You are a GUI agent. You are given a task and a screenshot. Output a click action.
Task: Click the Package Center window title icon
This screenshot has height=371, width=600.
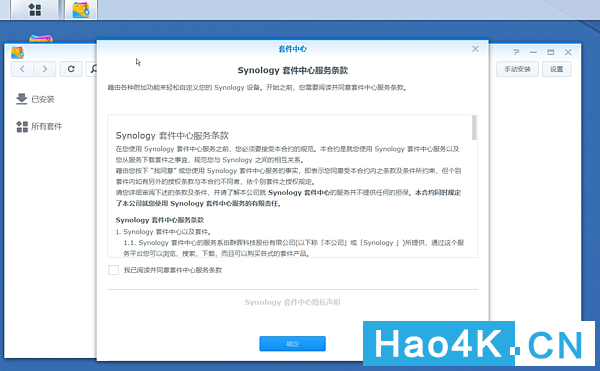click(18, 52)
